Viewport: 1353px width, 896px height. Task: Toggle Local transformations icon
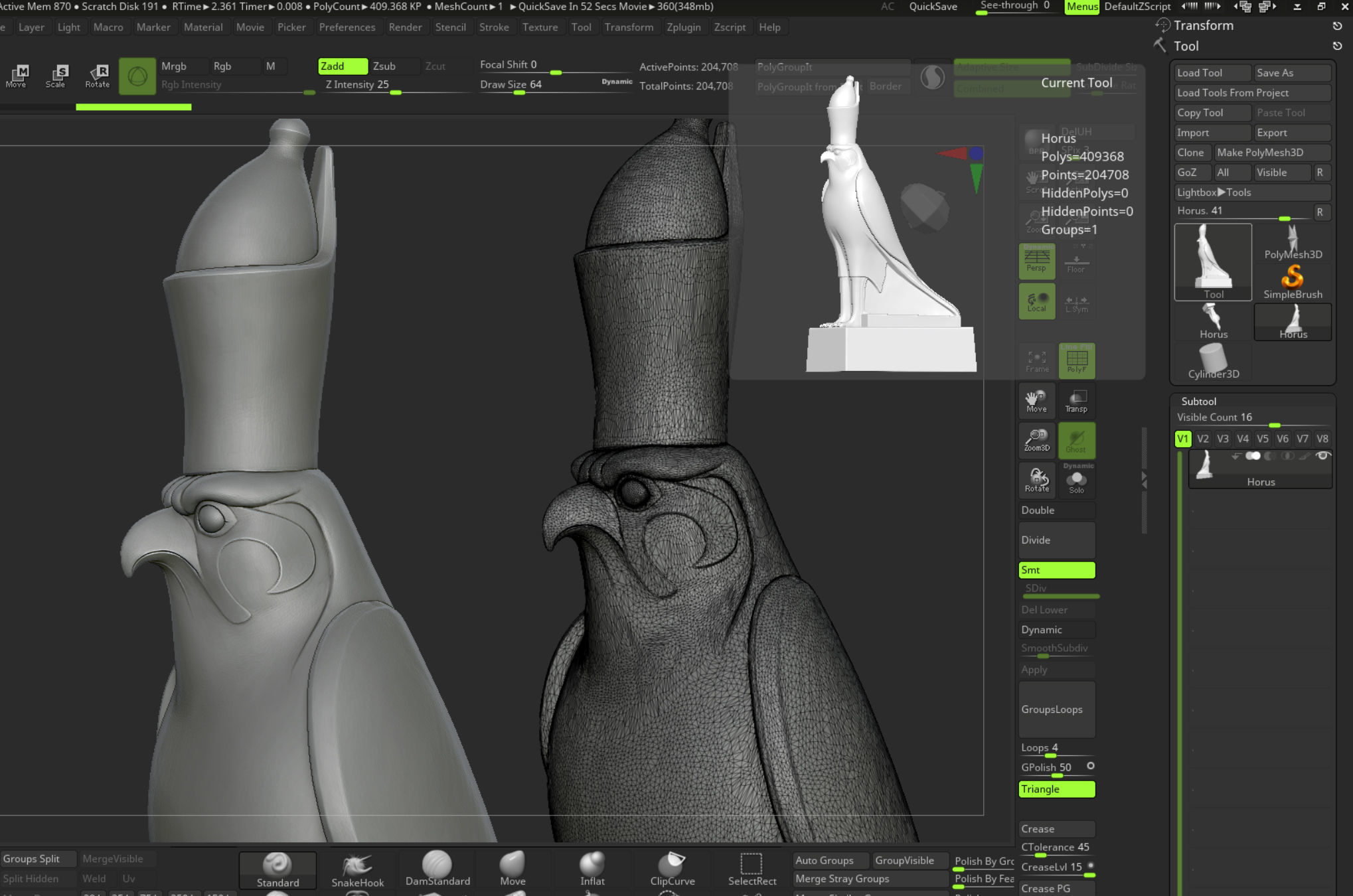[x=1036, y=301]
